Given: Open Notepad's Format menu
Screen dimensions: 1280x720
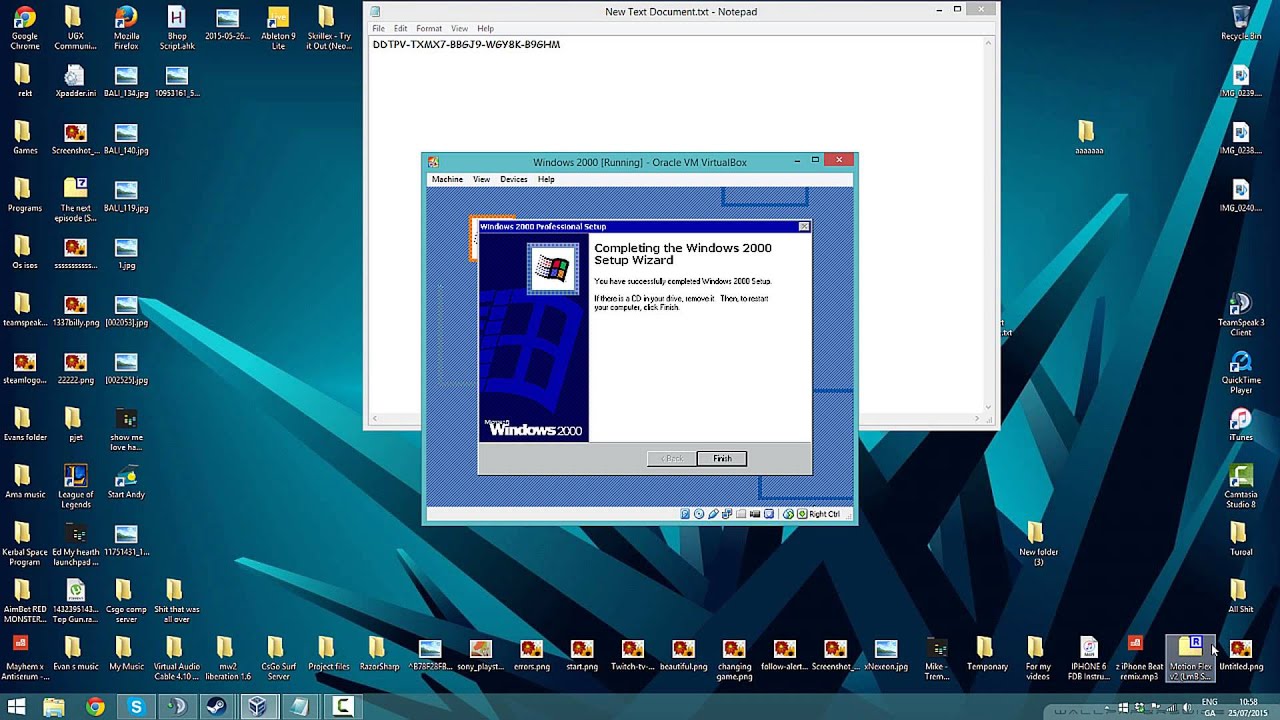Looking at the screenshot, I should [x=429, y=28].
